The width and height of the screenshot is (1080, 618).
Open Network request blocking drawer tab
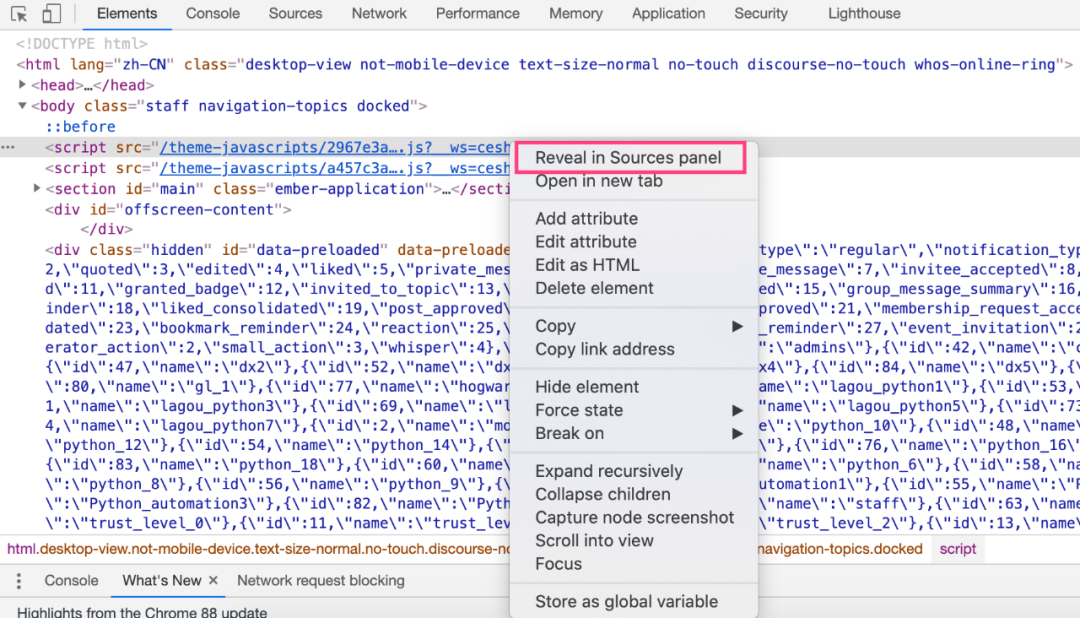tap(320, 581)
